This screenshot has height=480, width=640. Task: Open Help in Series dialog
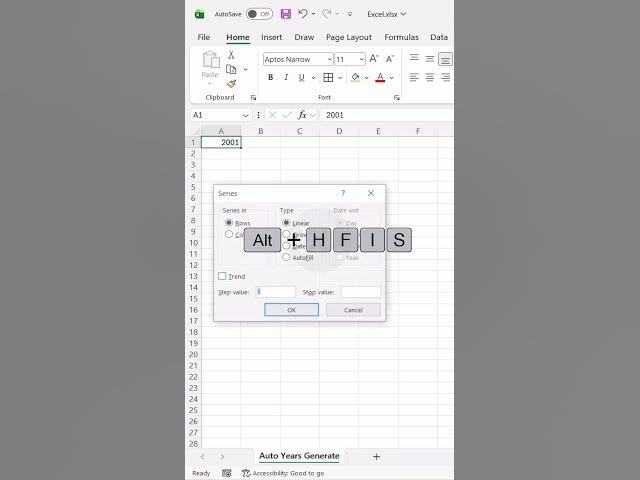pos(343,193)
